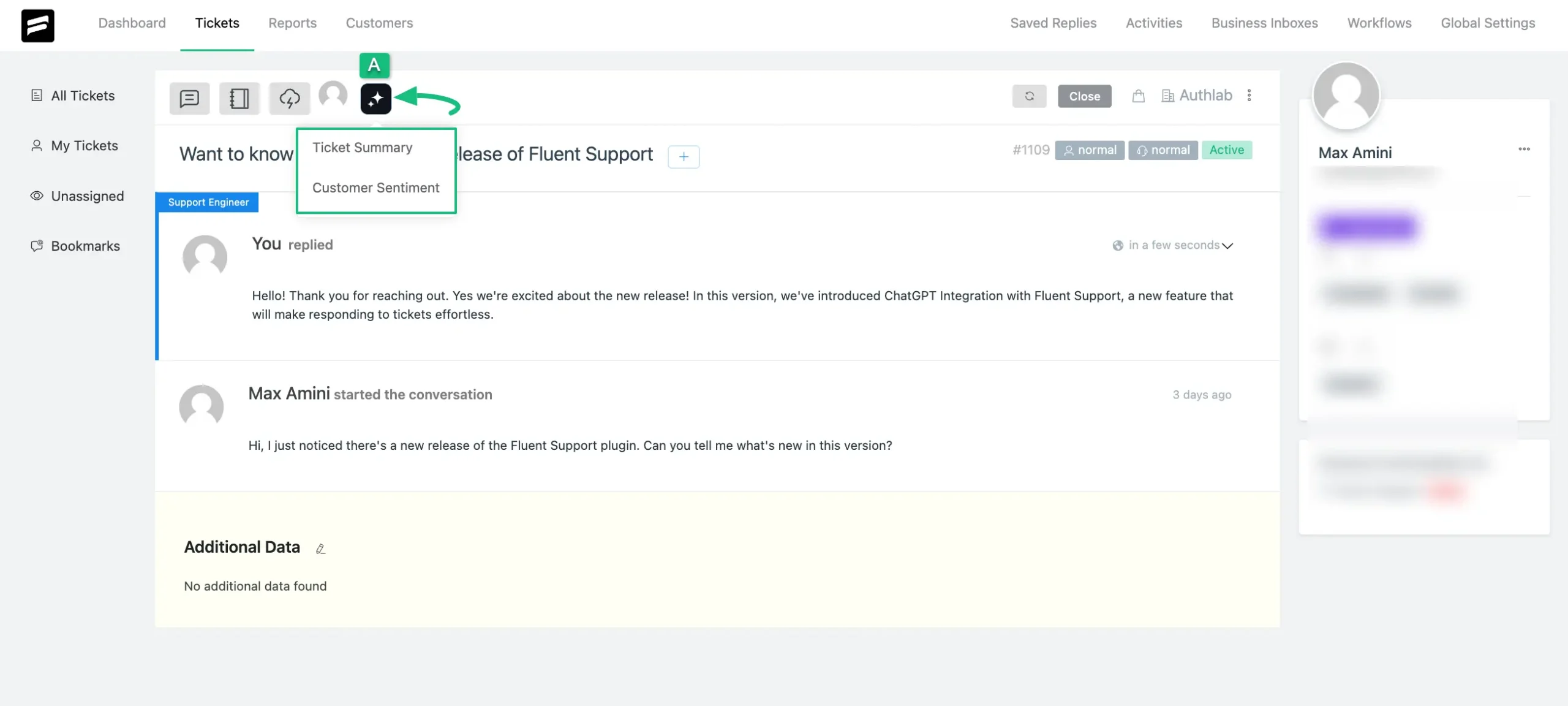1568x706 pixels.
Task: Show Unassigned tickets
Action: (88, 196)
